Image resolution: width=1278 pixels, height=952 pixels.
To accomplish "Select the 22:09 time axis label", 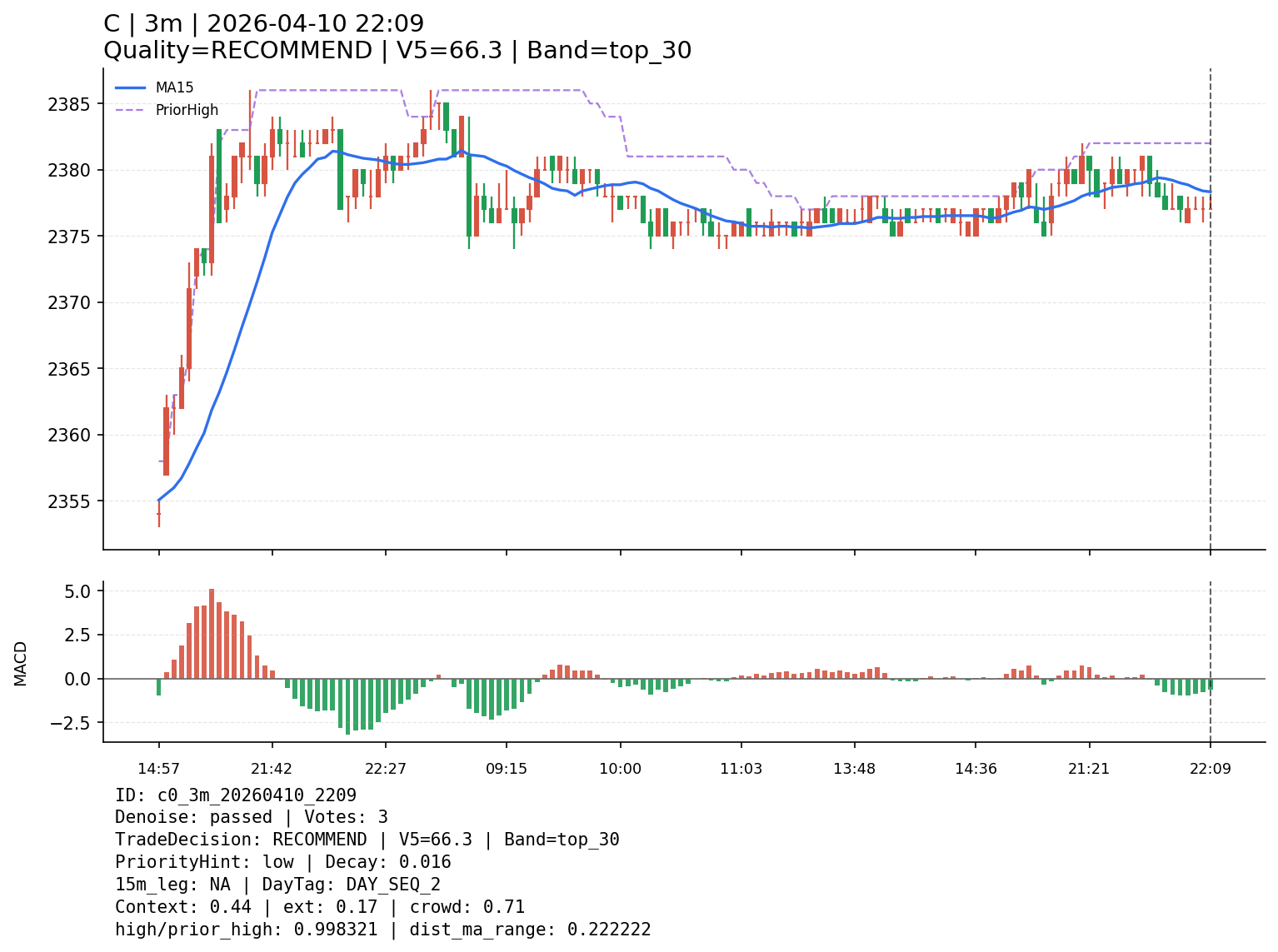I will (x=1210, y=768).
